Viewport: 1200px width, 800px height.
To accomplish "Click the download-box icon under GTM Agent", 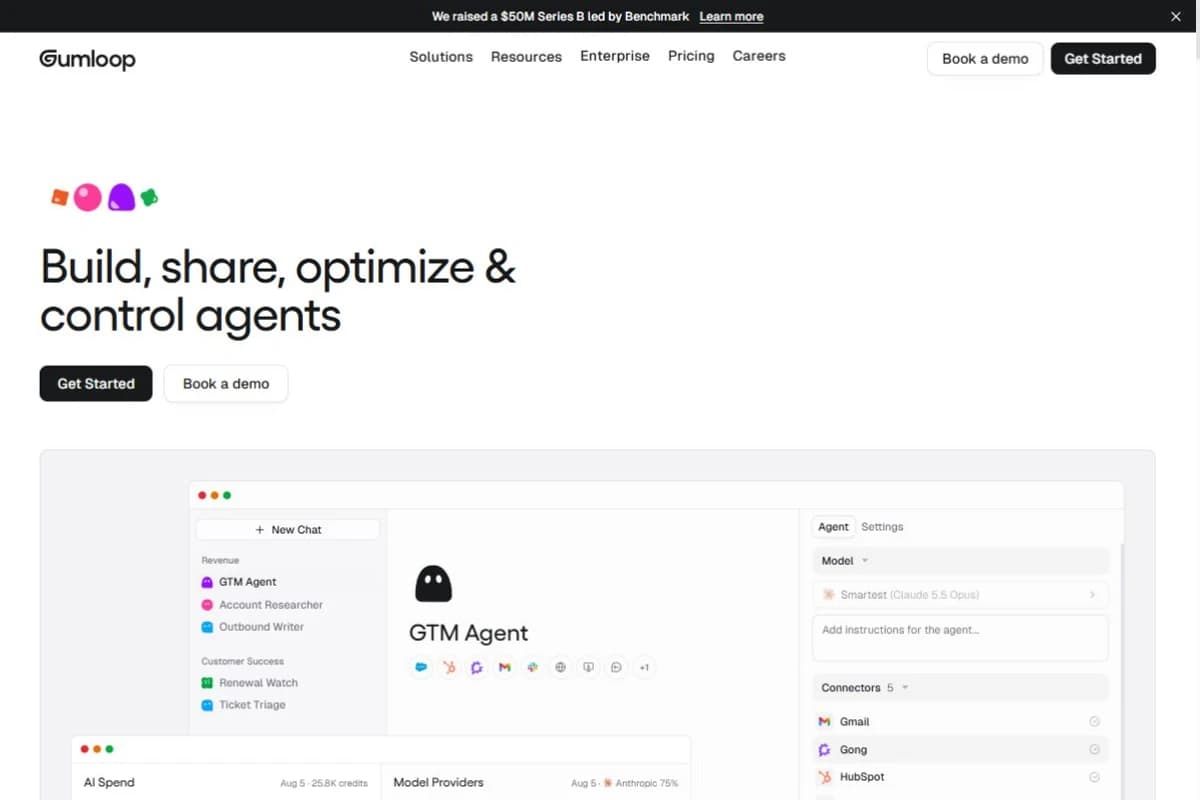I will point(589,667).
